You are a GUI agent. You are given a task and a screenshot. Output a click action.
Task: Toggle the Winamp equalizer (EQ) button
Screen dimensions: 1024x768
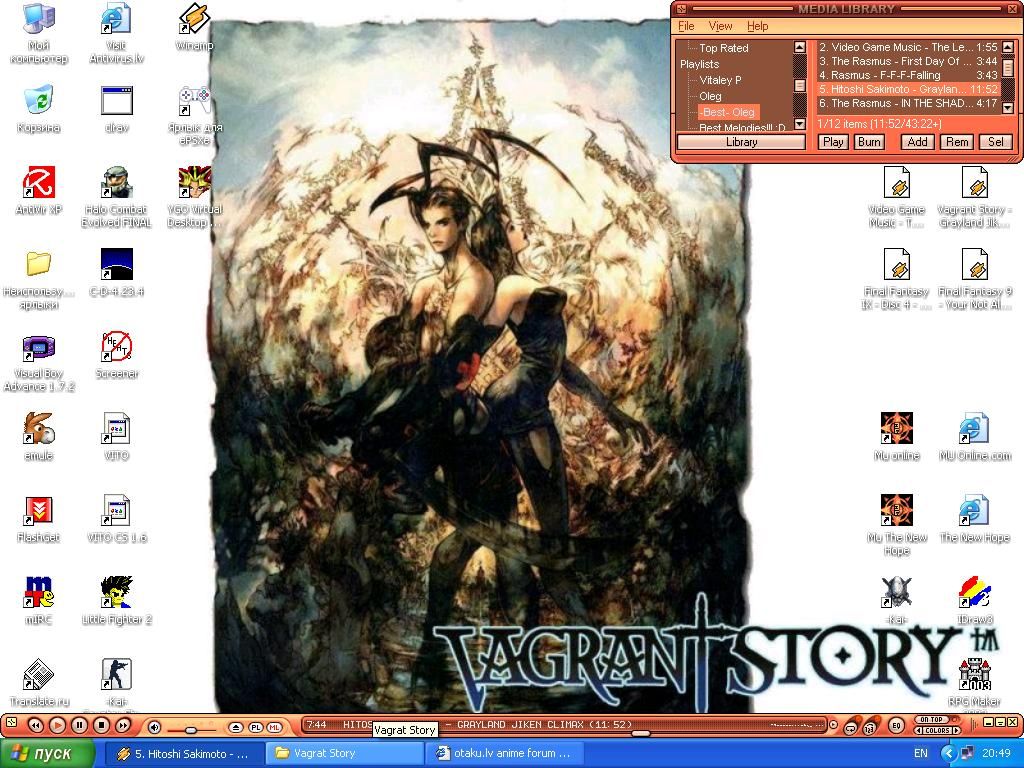896,726
